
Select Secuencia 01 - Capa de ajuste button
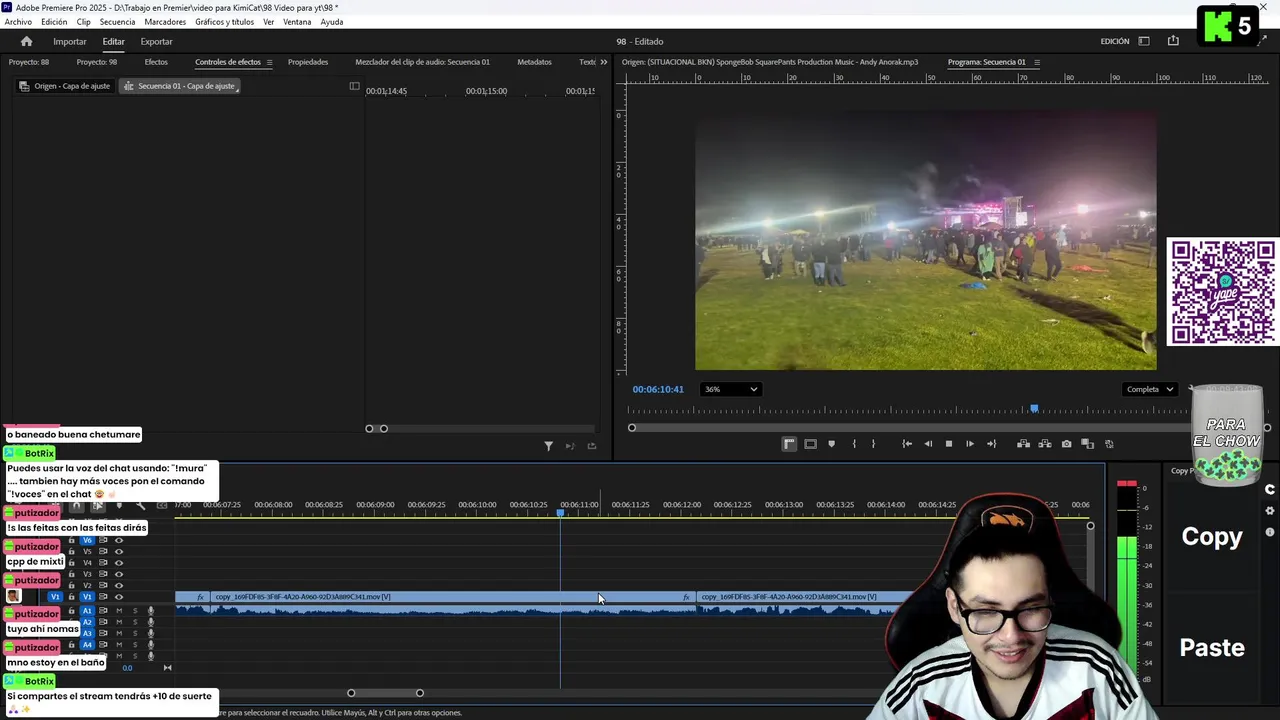[179, 86]
